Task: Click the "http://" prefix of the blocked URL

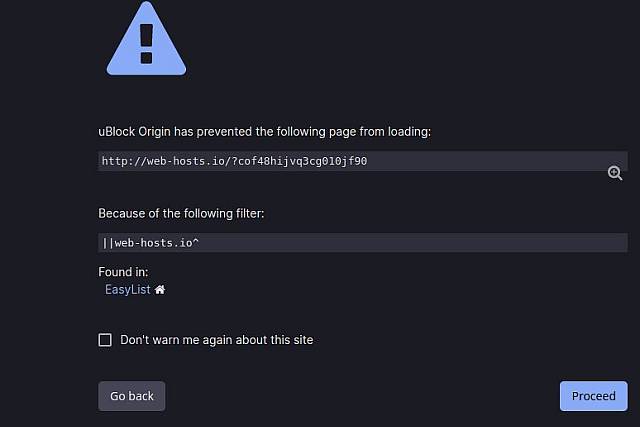Action: tap(122, 161)
